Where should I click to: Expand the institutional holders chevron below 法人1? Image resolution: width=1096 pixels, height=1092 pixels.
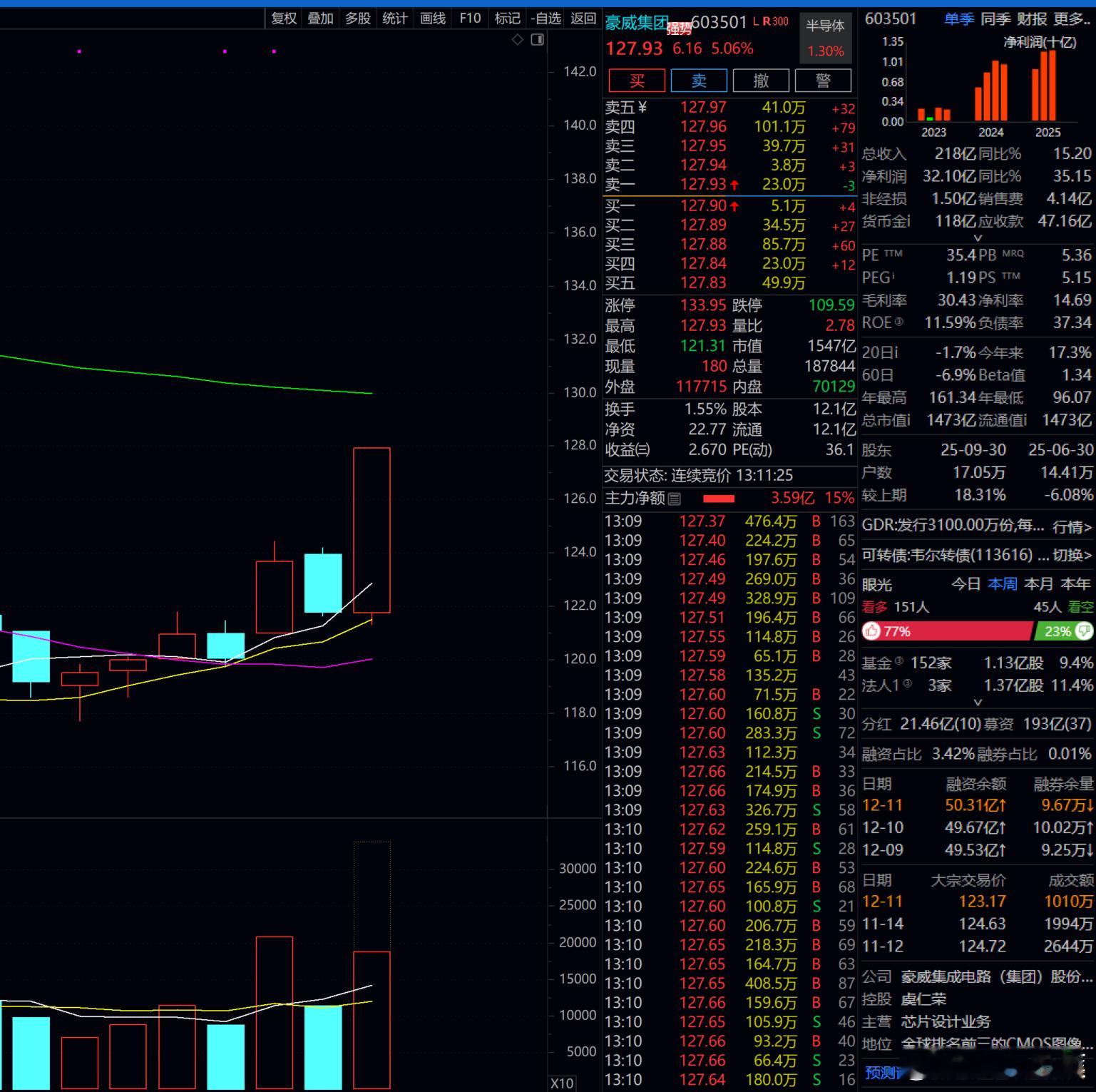978,702
